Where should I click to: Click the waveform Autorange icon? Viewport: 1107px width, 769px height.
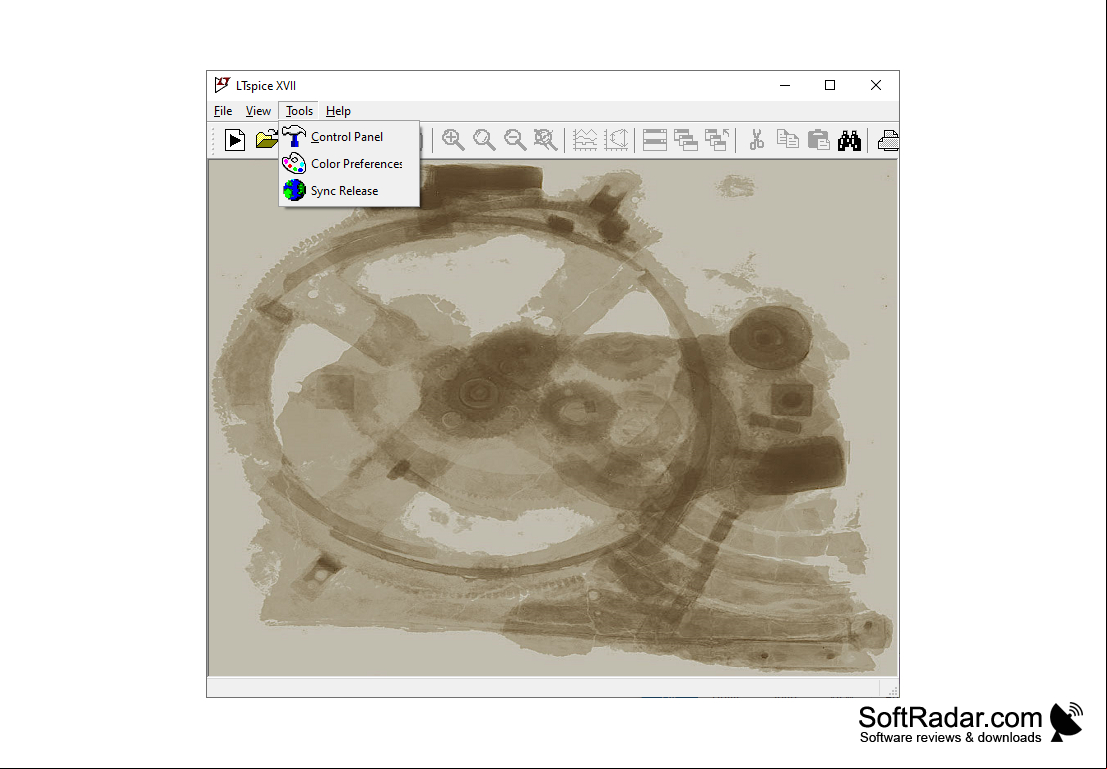point(585,140)
